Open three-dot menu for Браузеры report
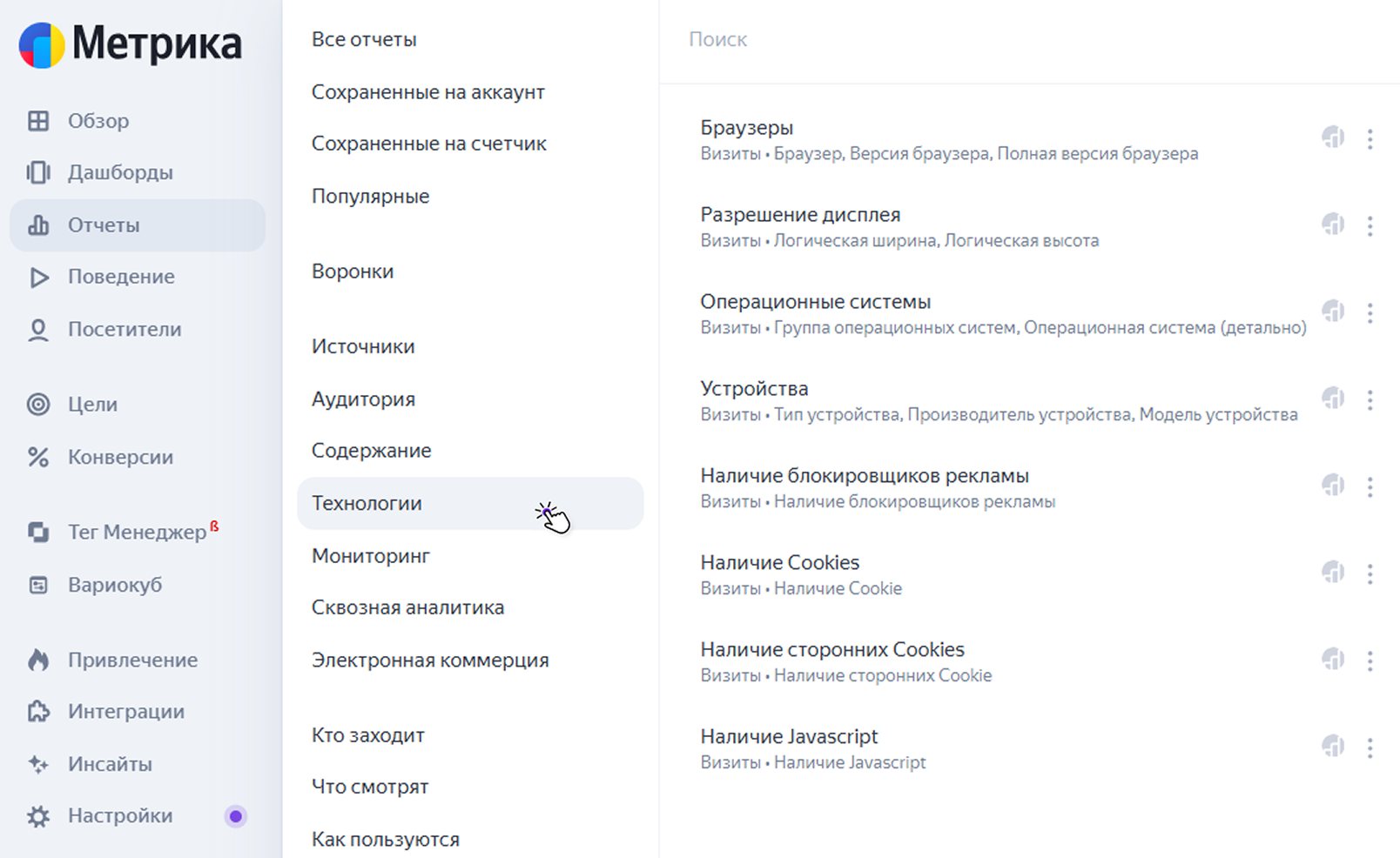This screenshot has height=858, width=1400. click(1370, 139)
